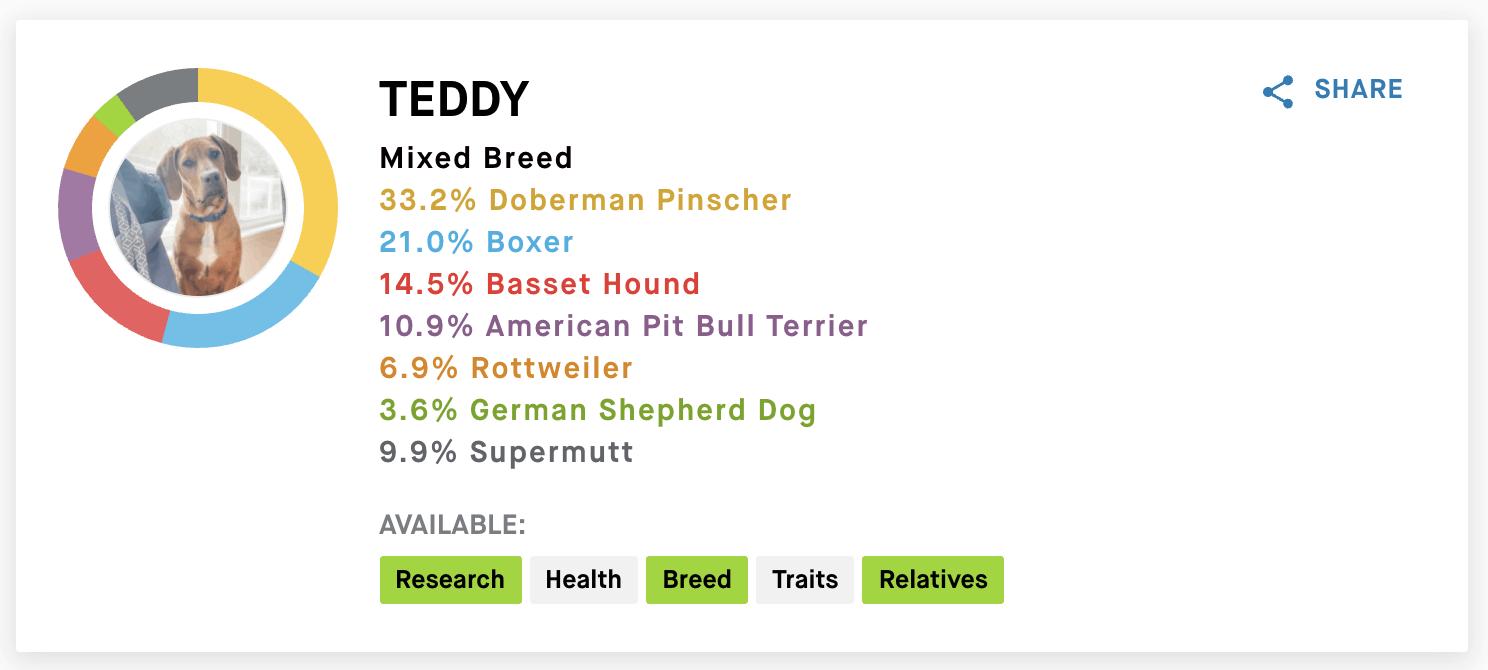Click the SHARE link text

[x=1358, y=90]
